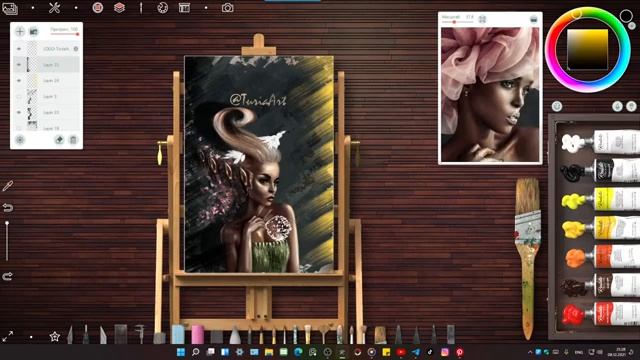Screen dimensions: 640x360
Task: Select the white cone-shaped blender in the tool tray
Action: [235, 335]
